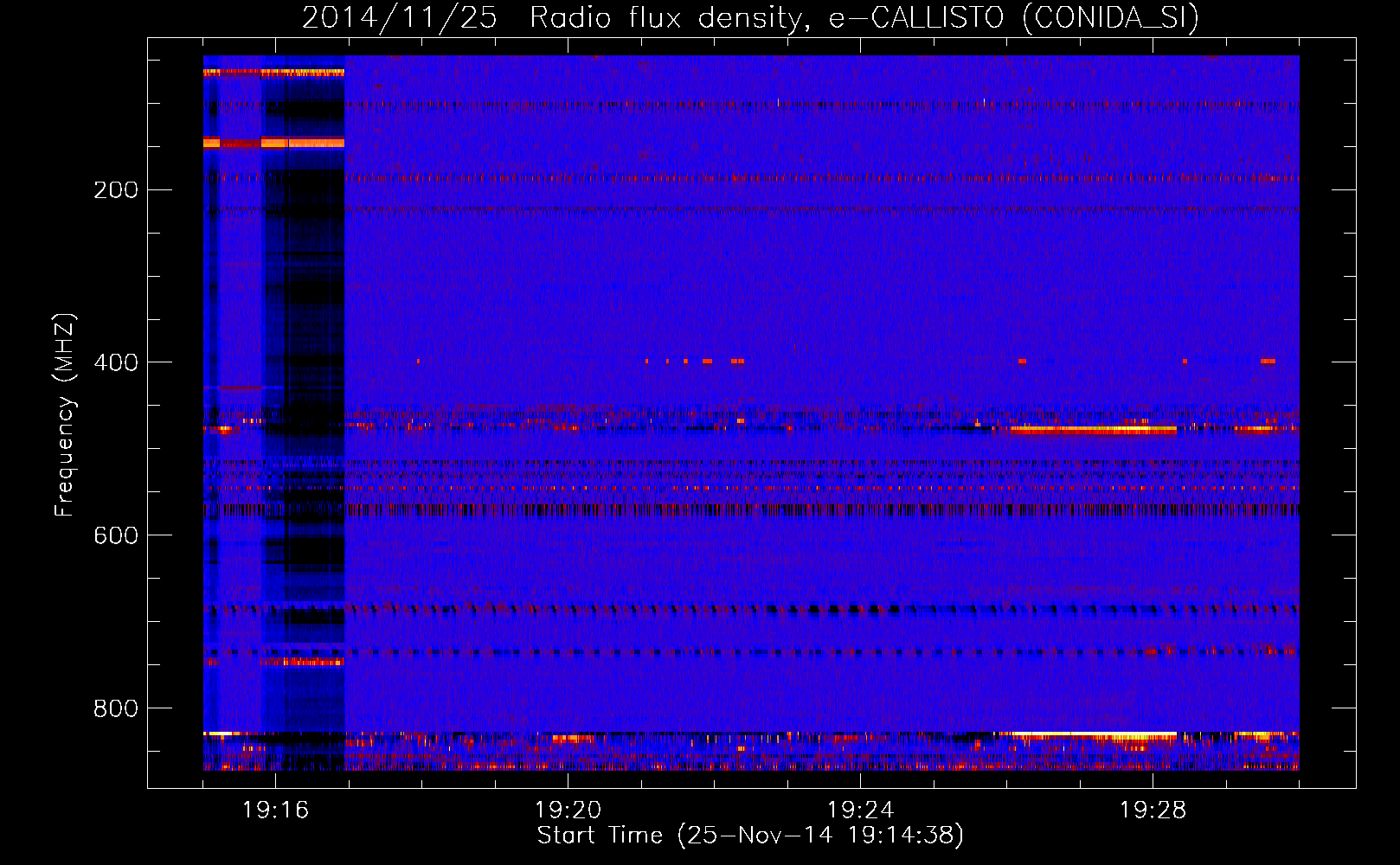Select the 19:16 time tick label

[x=275, y=811]
